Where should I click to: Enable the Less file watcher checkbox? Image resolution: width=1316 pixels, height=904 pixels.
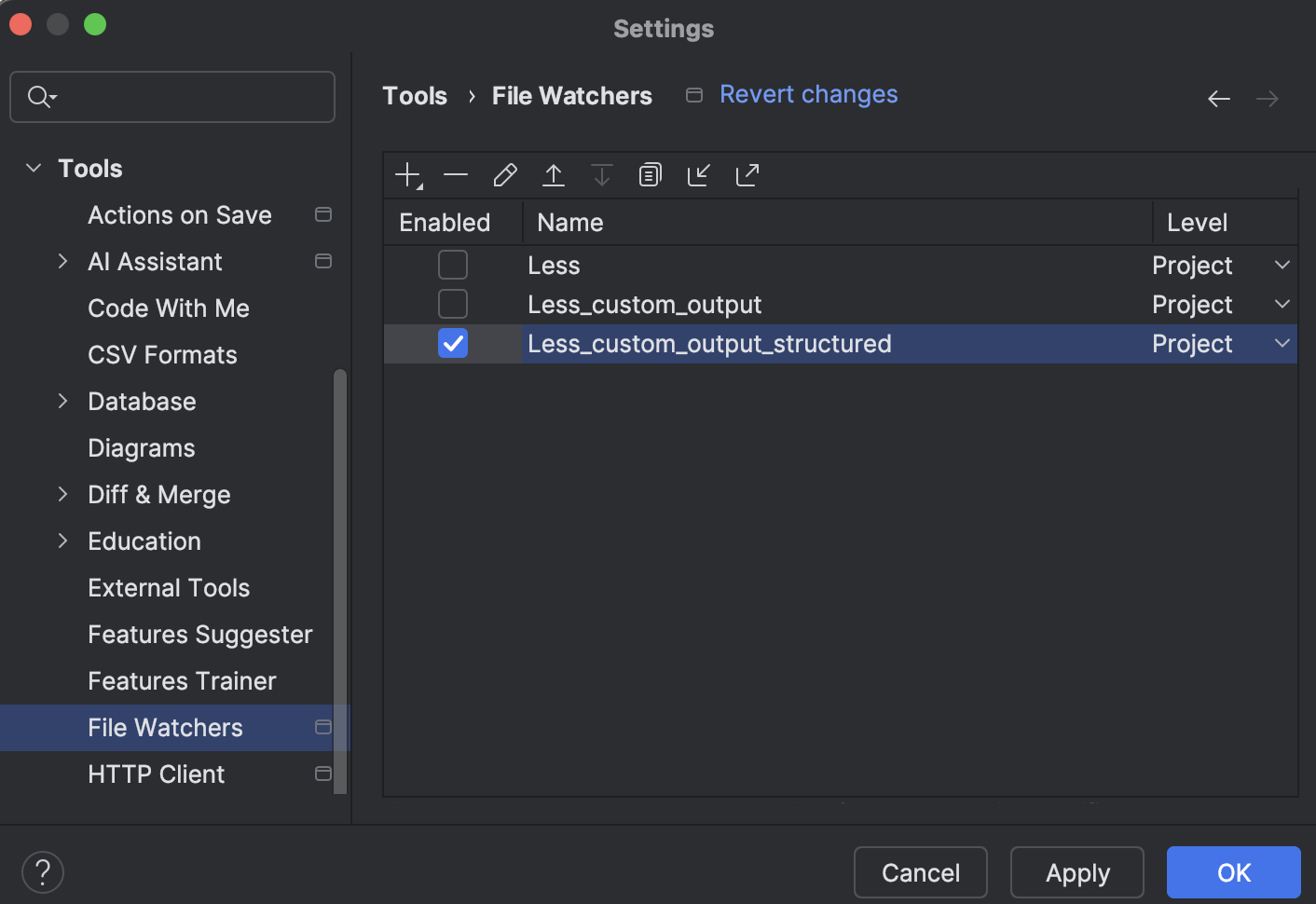coord(452,265)
